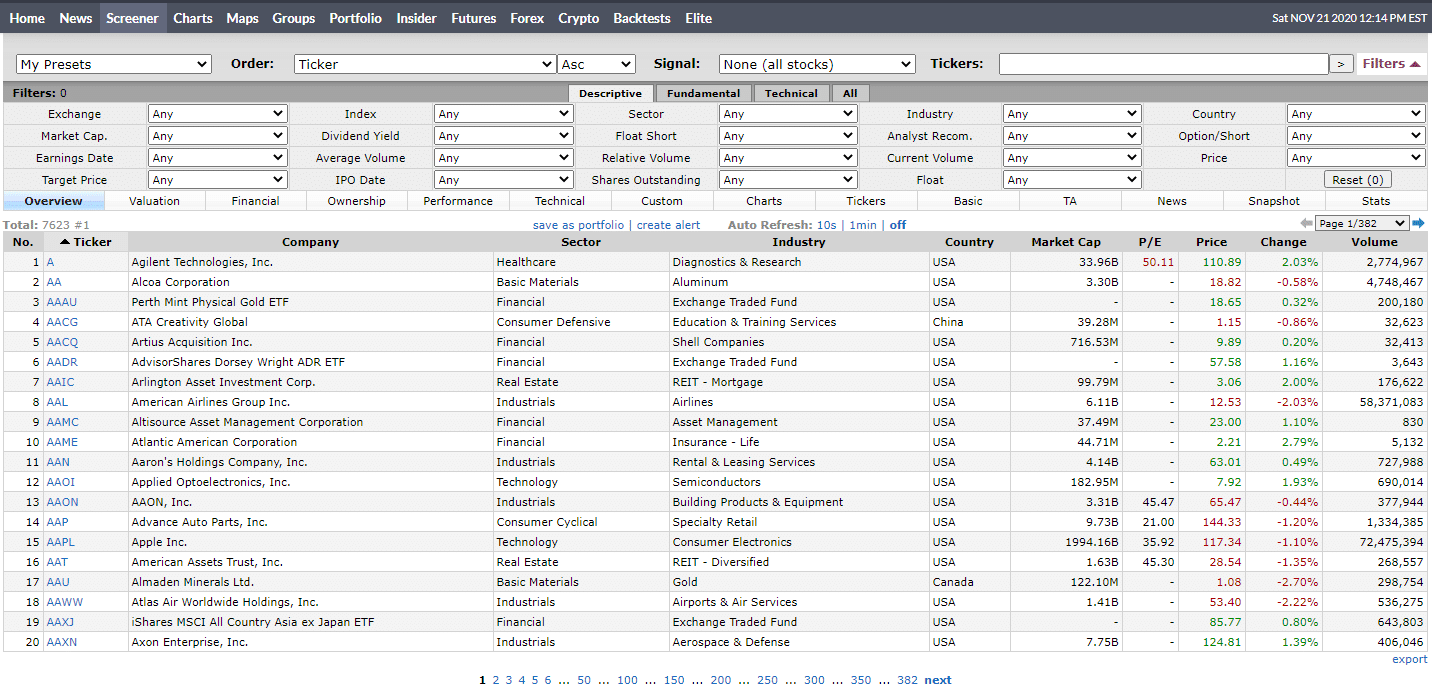Click the Alcoa Corporation company cell
Screen dimensions: 1432x692
pyautogui.click(x=311, y=282)
